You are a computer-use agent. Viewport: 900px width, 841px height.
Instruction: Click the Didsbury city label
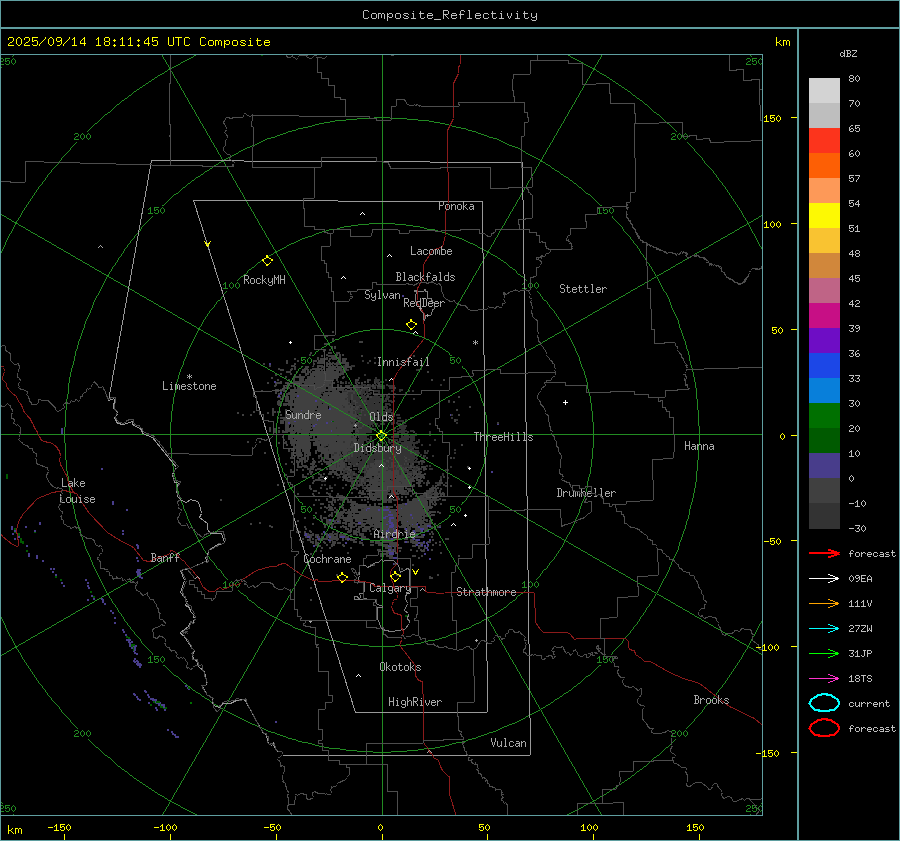(x=377, y=448)
